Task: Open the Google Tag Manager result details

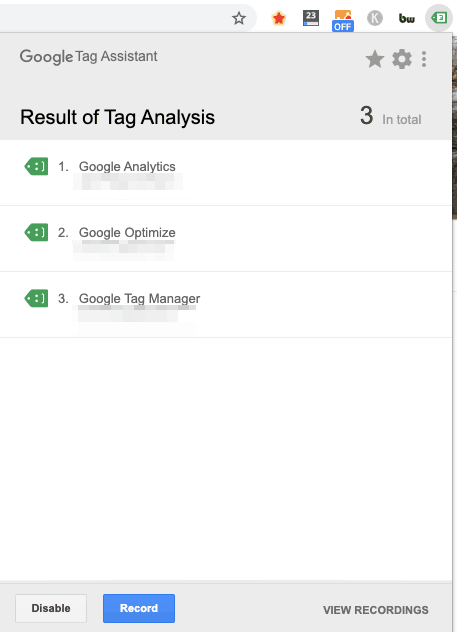Action: (x=226, y=305)
